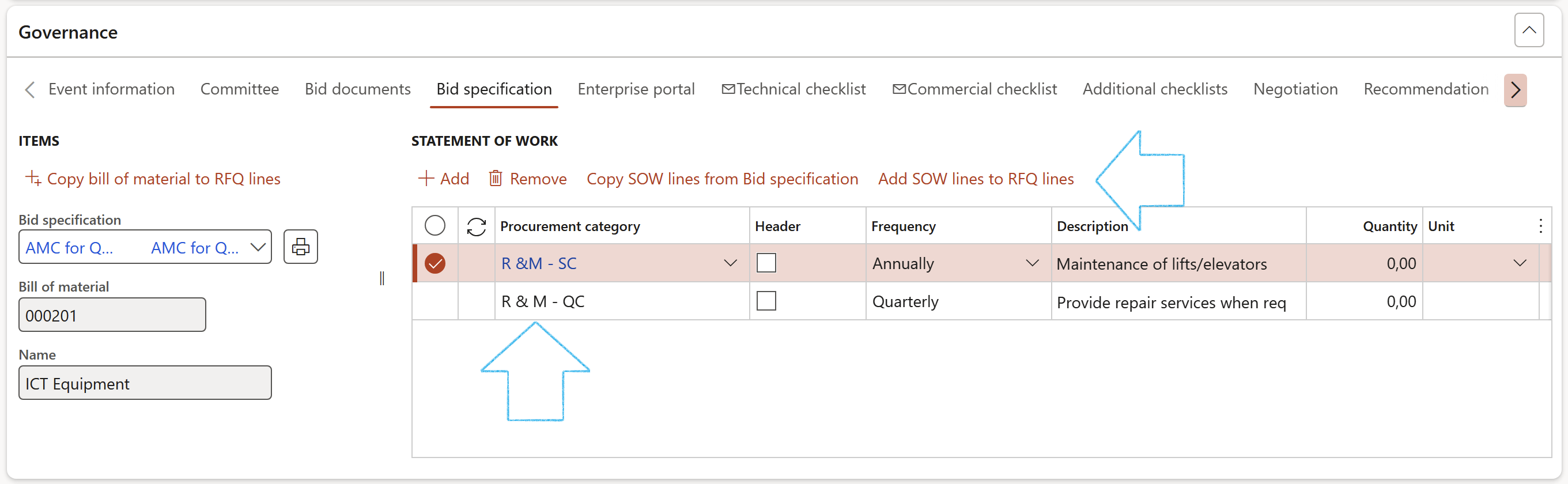This screenshot has height=484, width=1568.
Task: Click Copy SOW lines from Bid specification
Action: (x=722, y=179)
